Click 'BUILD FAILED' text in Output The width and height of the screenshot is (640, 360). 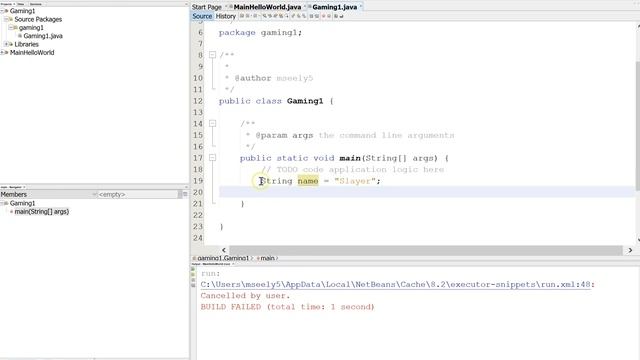click(x=231, y=307)
